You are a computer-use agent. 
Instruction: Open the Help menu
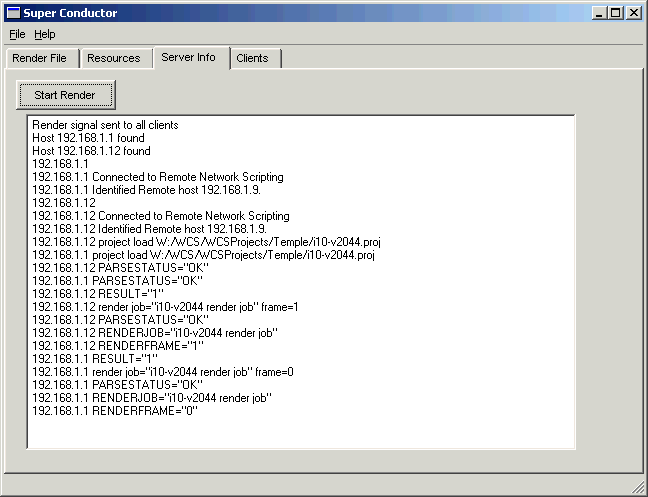45,34
